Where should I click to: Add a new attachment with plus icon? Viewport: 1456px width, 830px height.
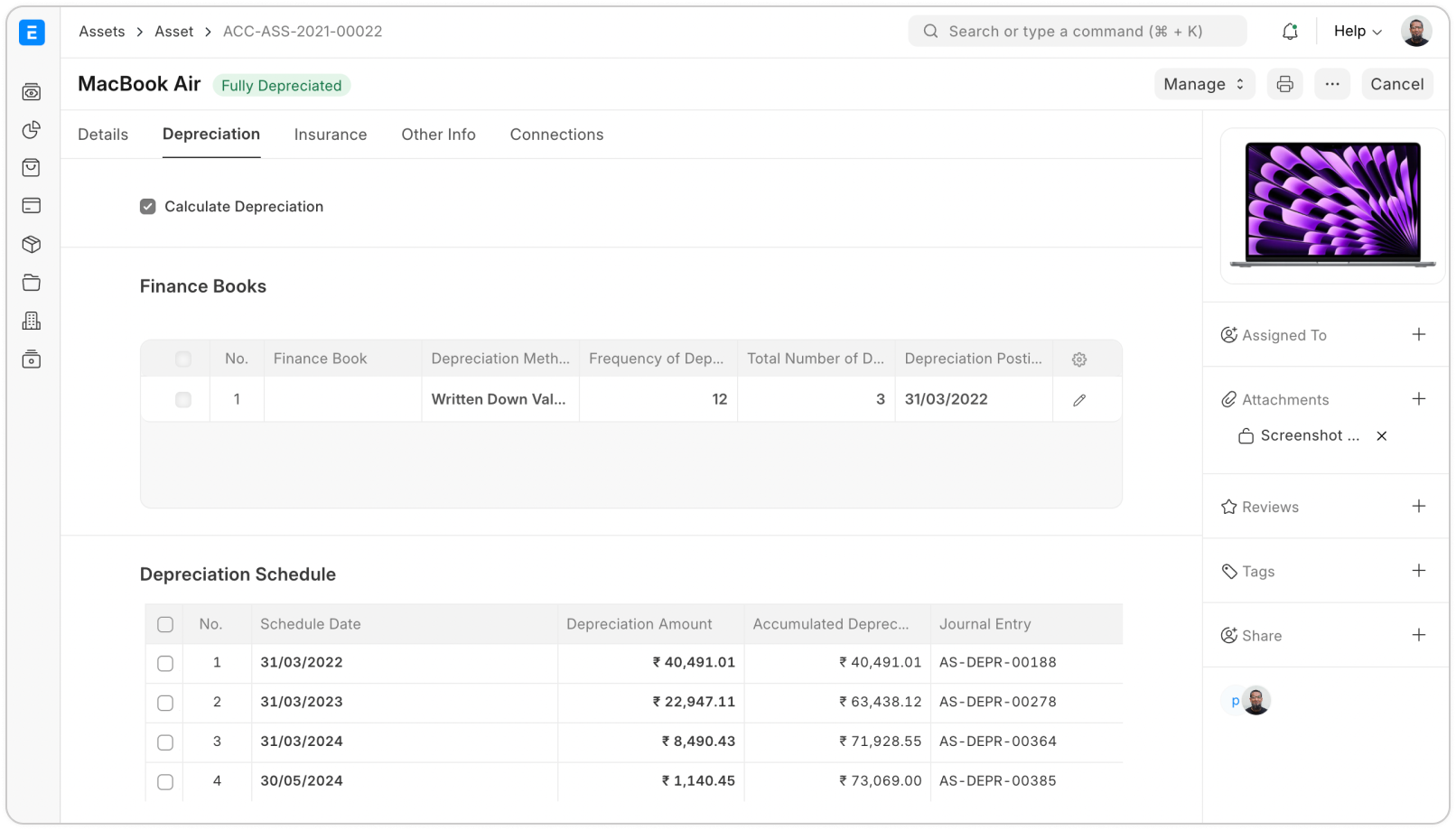tap(1418, 399)
